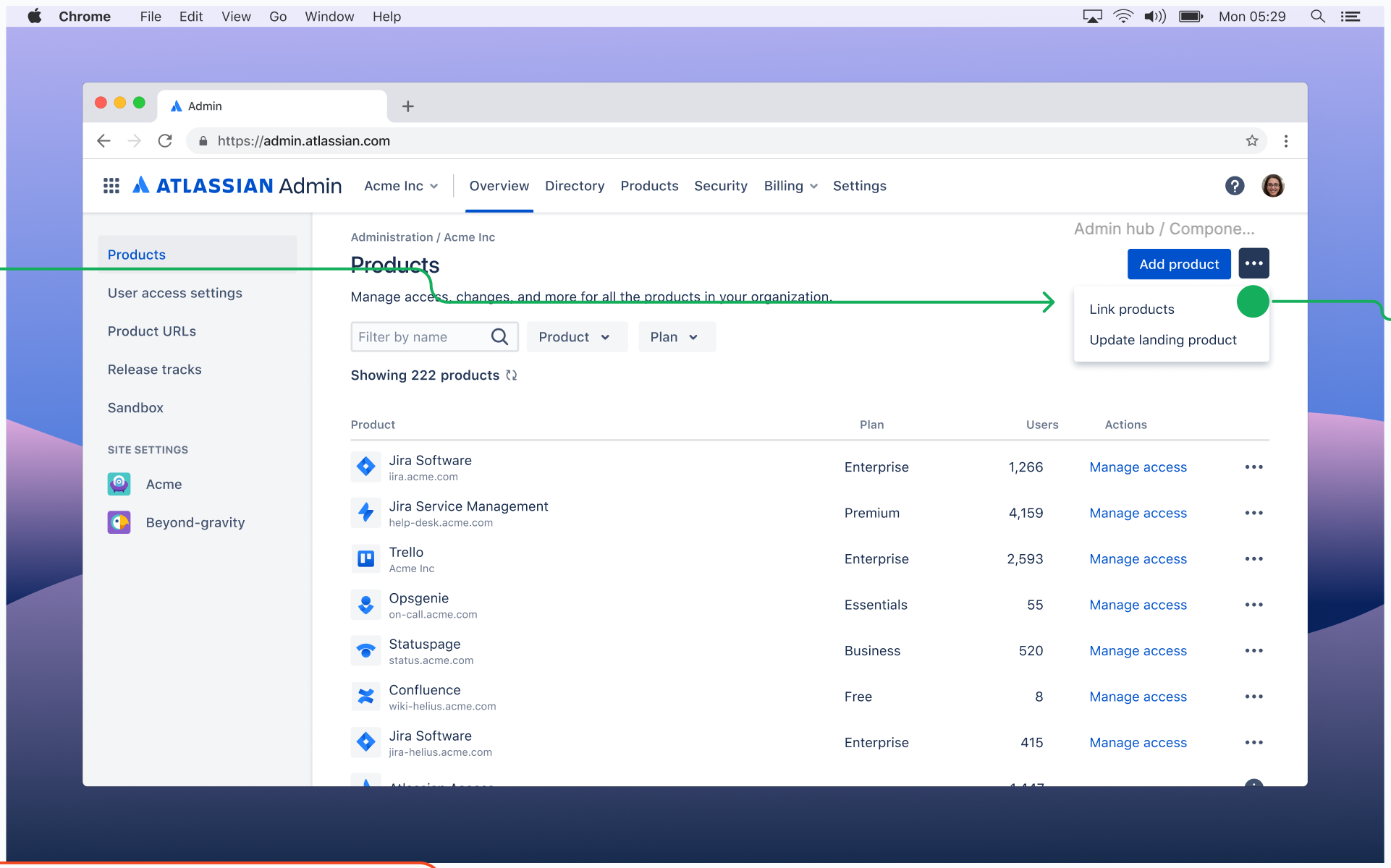Open the Plan filter dropdown
Image resolution: width=1391 pixels, height=868 pixels.
pos(676,336)
